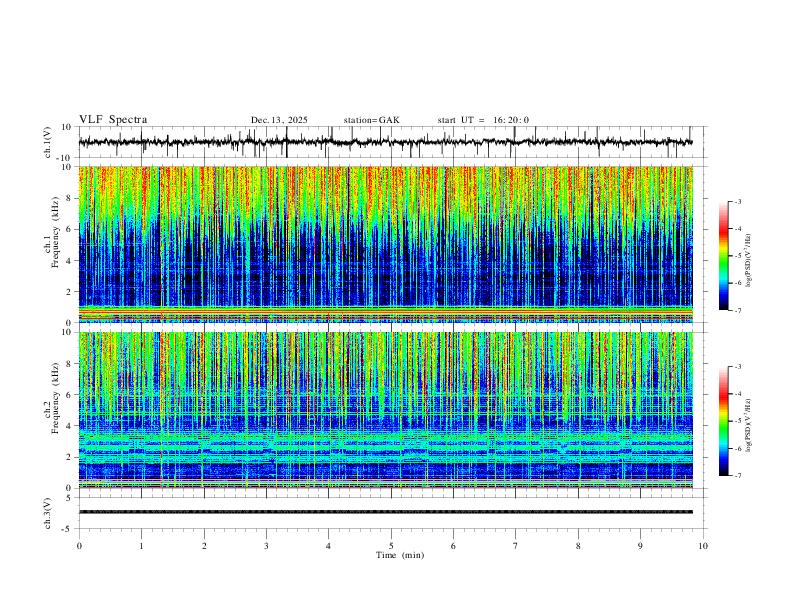This screenshot has height=612, width=792.
Task: Click the "-7" label on ch.2 colorbar
Action: [x=738, y=476]
